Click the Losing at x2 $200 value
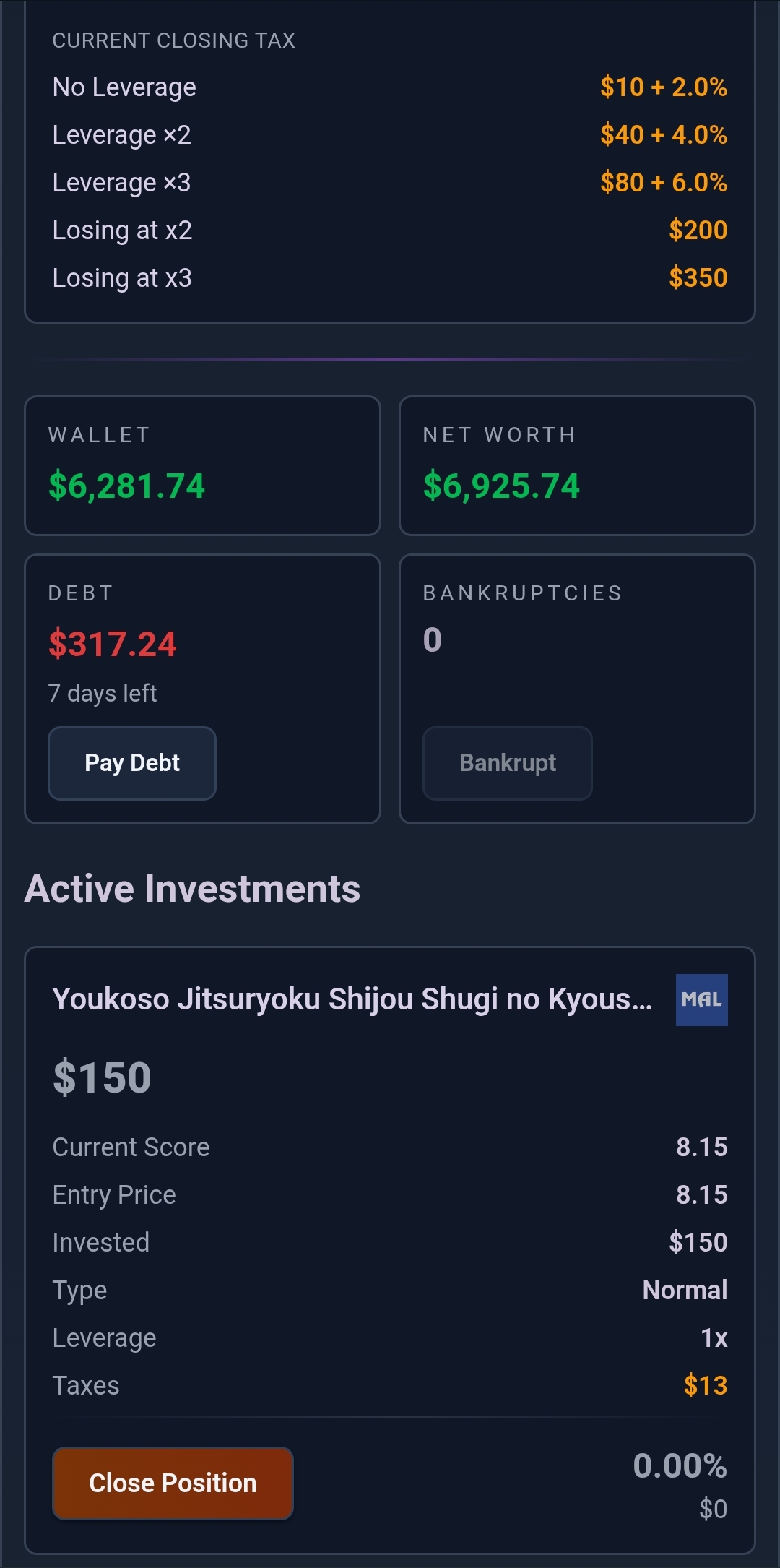This screenshot has height=1568, width=780. tap(698, 231)
